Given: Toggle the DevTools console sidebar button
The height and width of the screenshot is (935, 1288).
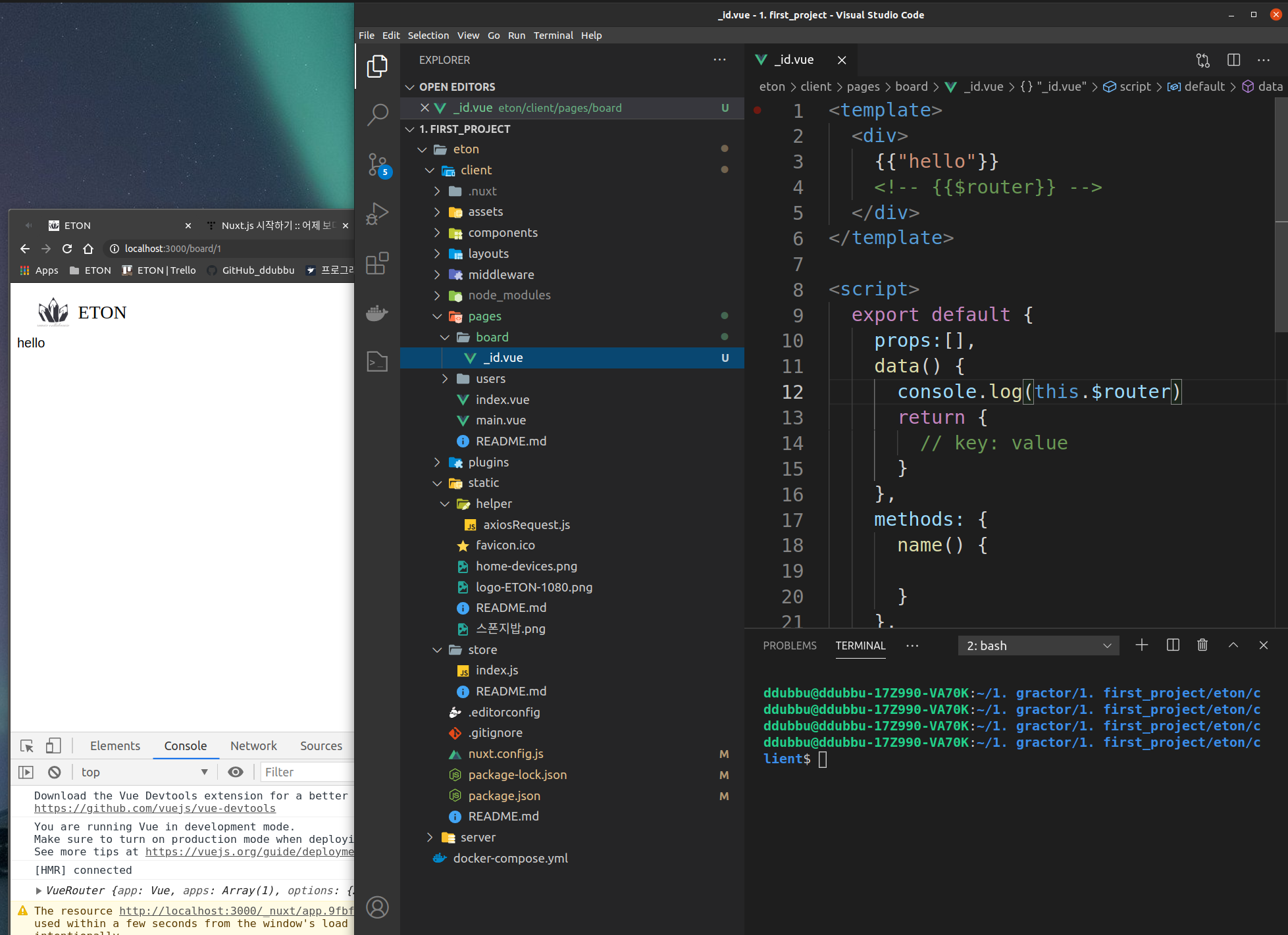Looking at the screenshot, I should click(x=26, y=772).
